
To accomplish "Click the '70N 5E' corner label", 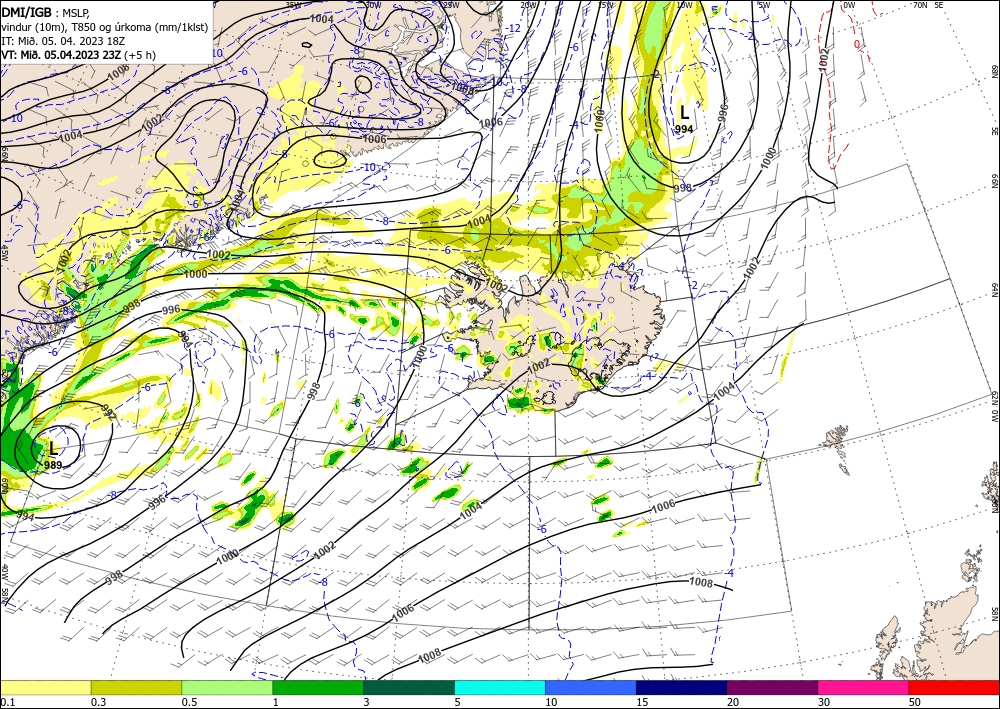I will [928, 5].
